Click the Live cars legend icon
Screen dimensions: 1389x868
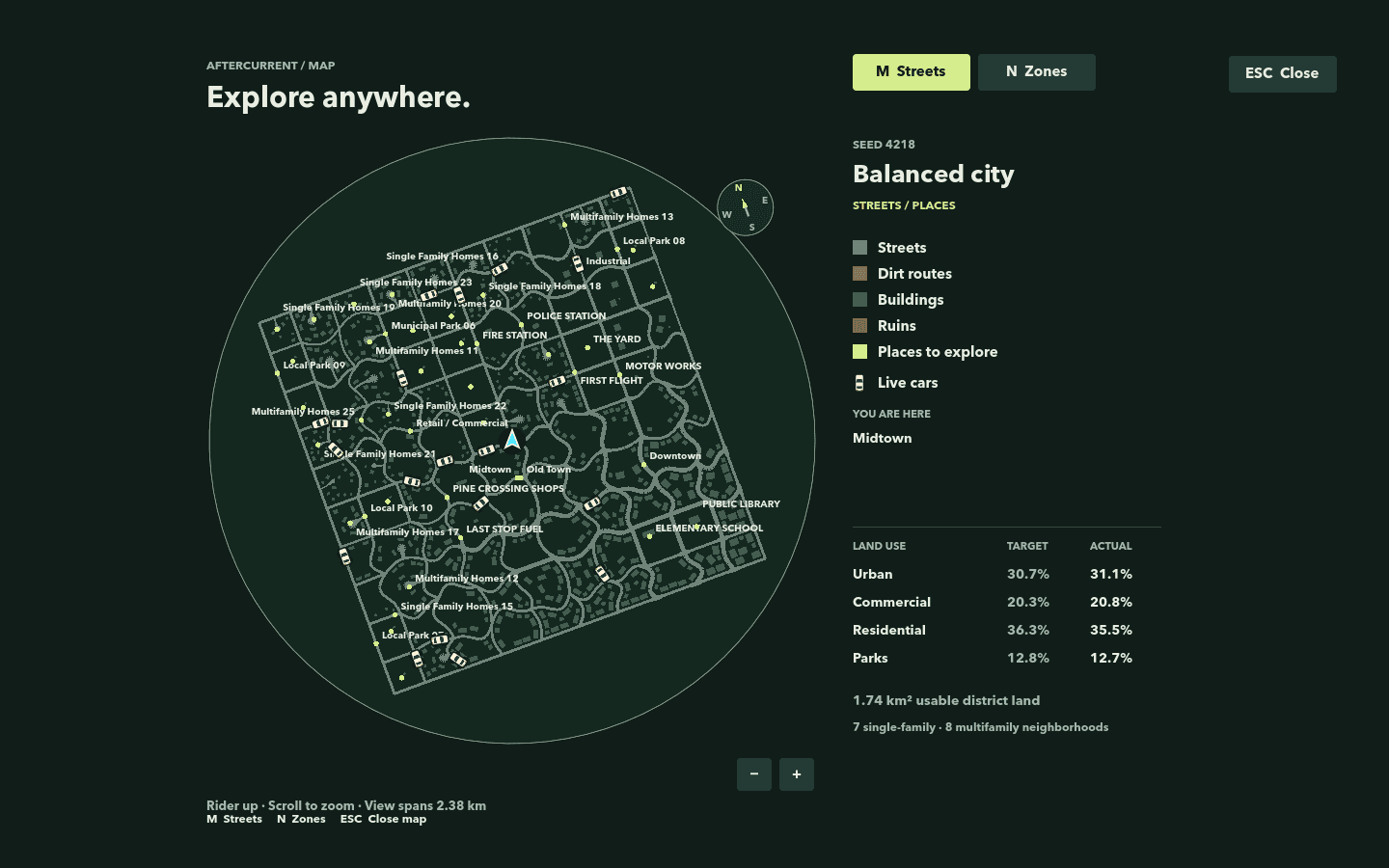tap(859, 383)
